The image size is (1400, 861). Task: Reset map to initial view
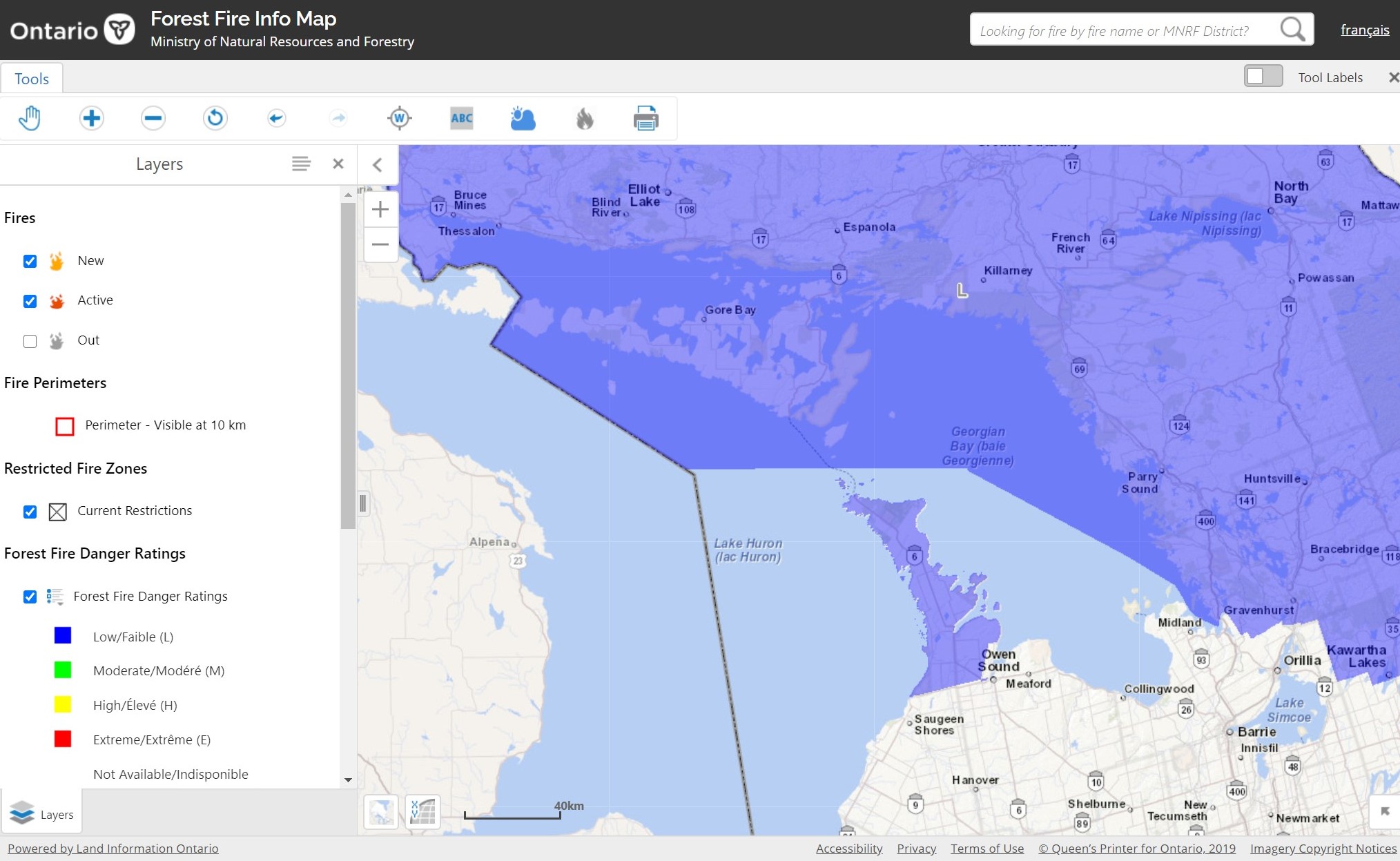pyautogui.click(x=215, y=118)
